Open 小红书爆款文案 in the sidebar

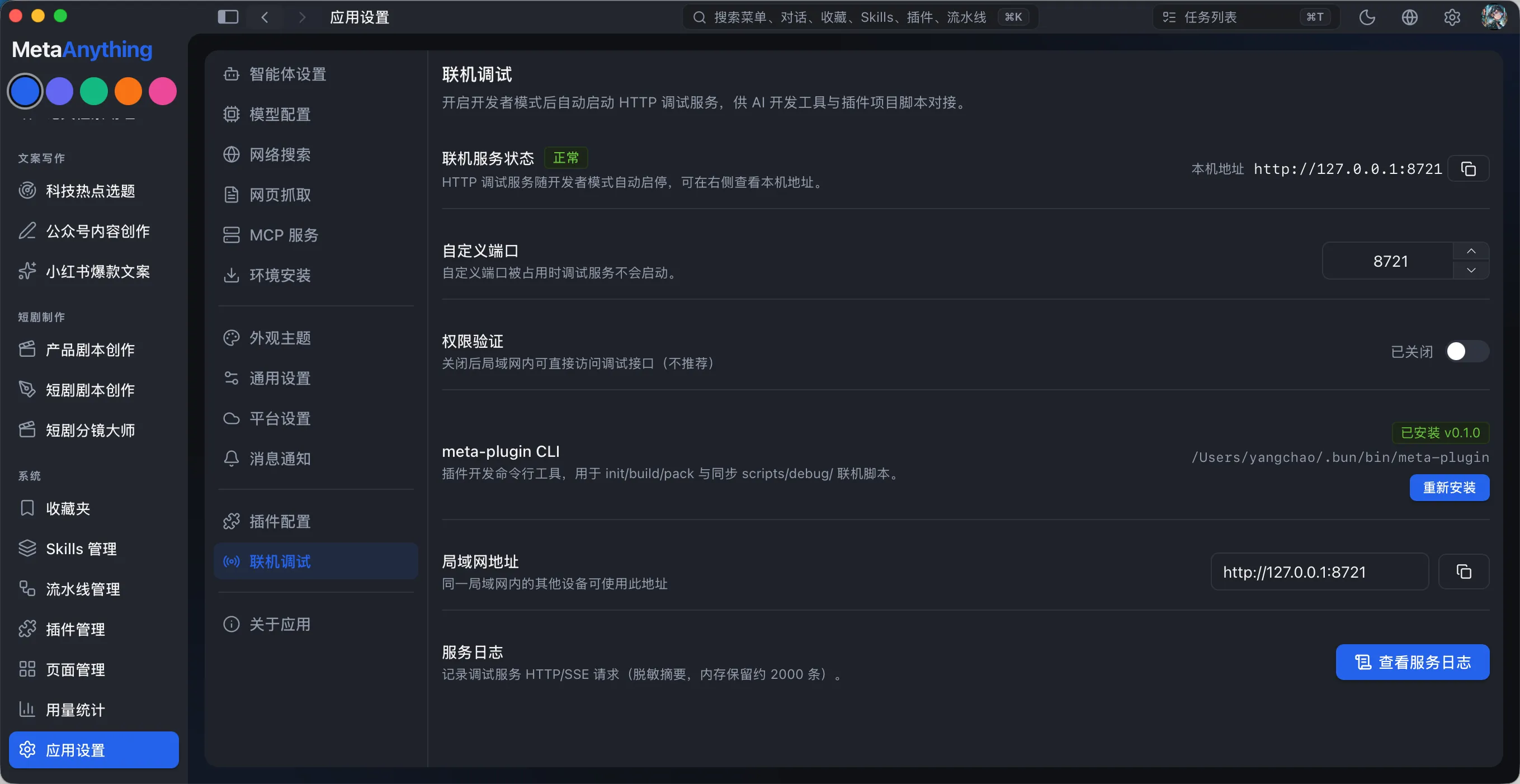tap(93, 271)
